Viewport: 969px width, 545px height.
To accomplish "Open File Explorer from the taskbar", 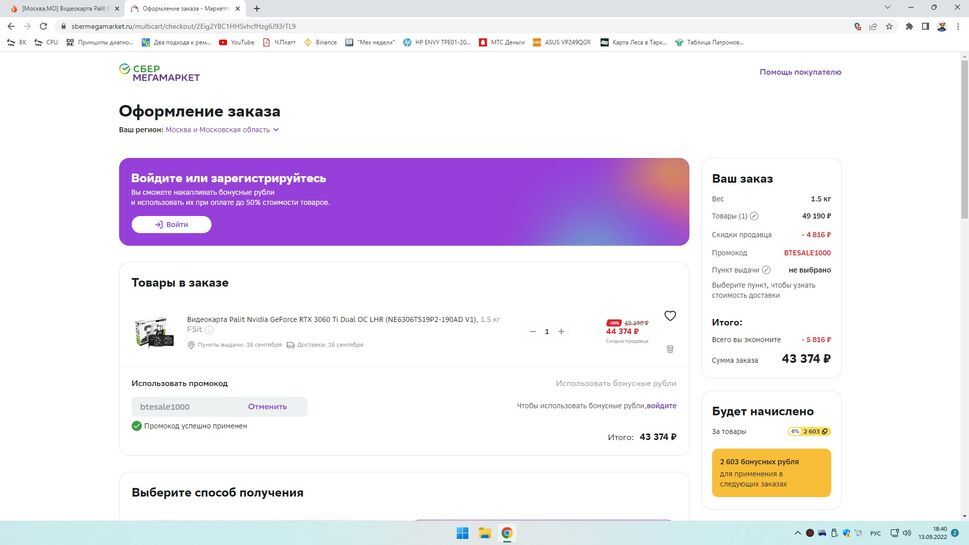I will (x=484, y=533).
